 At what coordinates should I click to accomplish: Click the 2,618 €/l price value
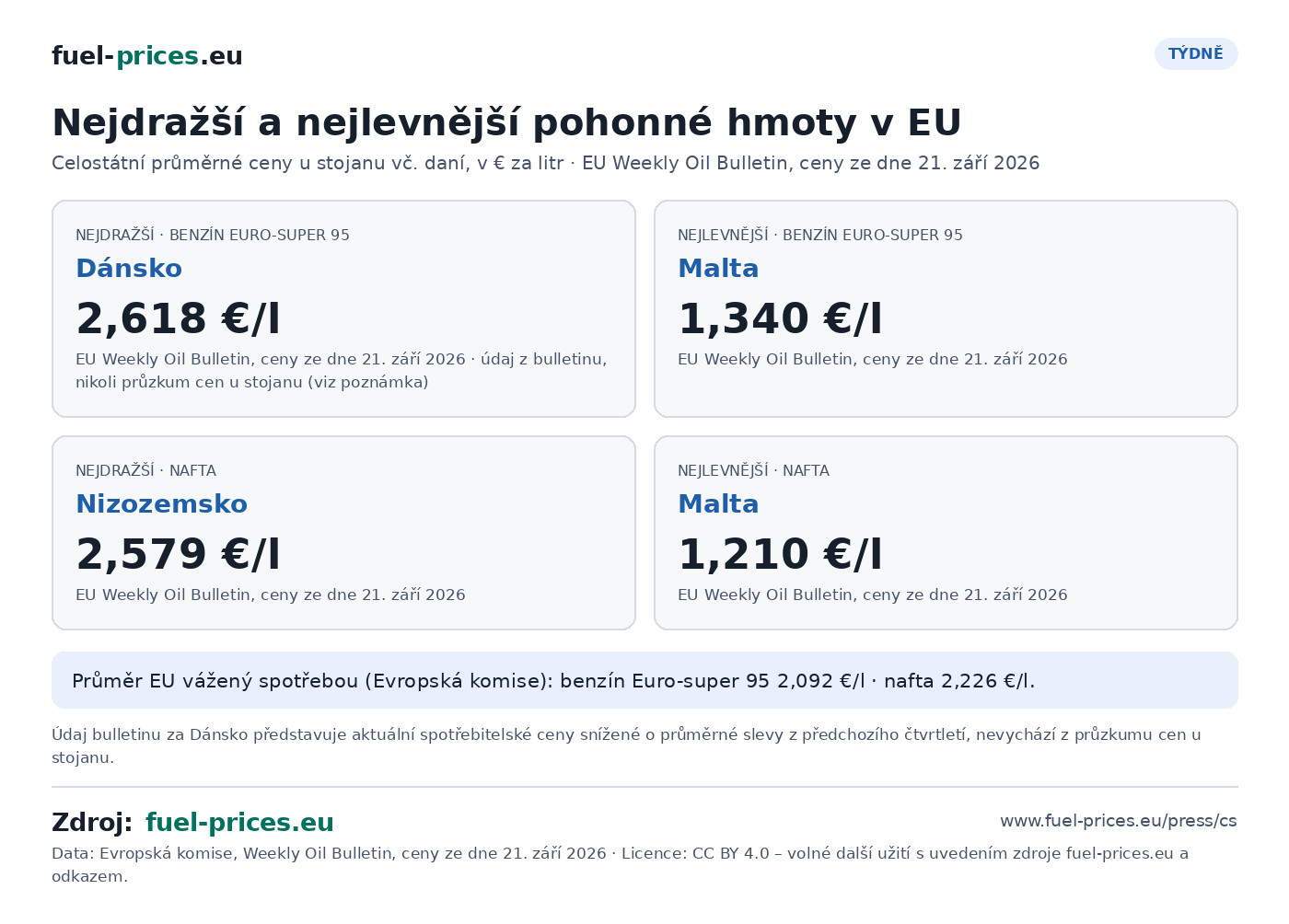tap(178, 318)
